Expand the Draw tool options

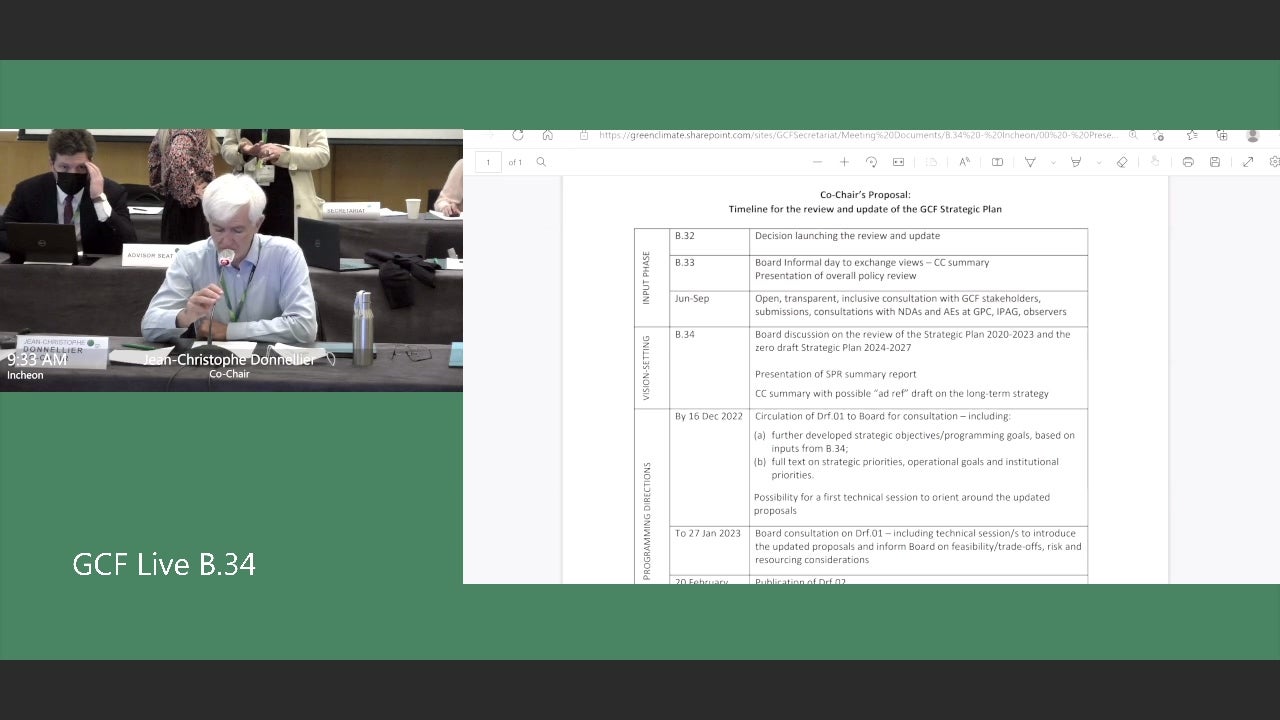pyautogui.click(x=1052, y=162)
